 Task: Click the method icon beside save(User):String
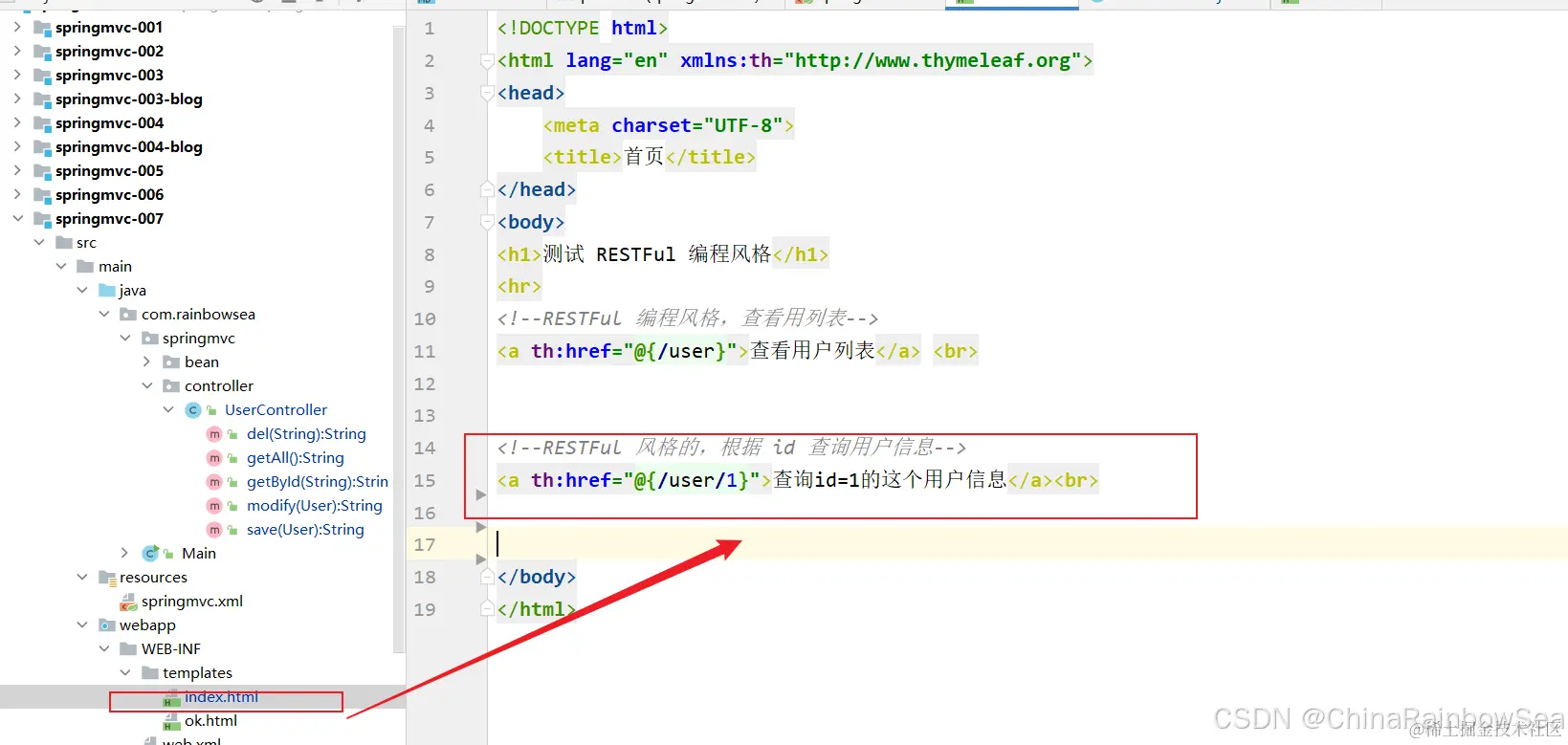(x=214, y=529)
